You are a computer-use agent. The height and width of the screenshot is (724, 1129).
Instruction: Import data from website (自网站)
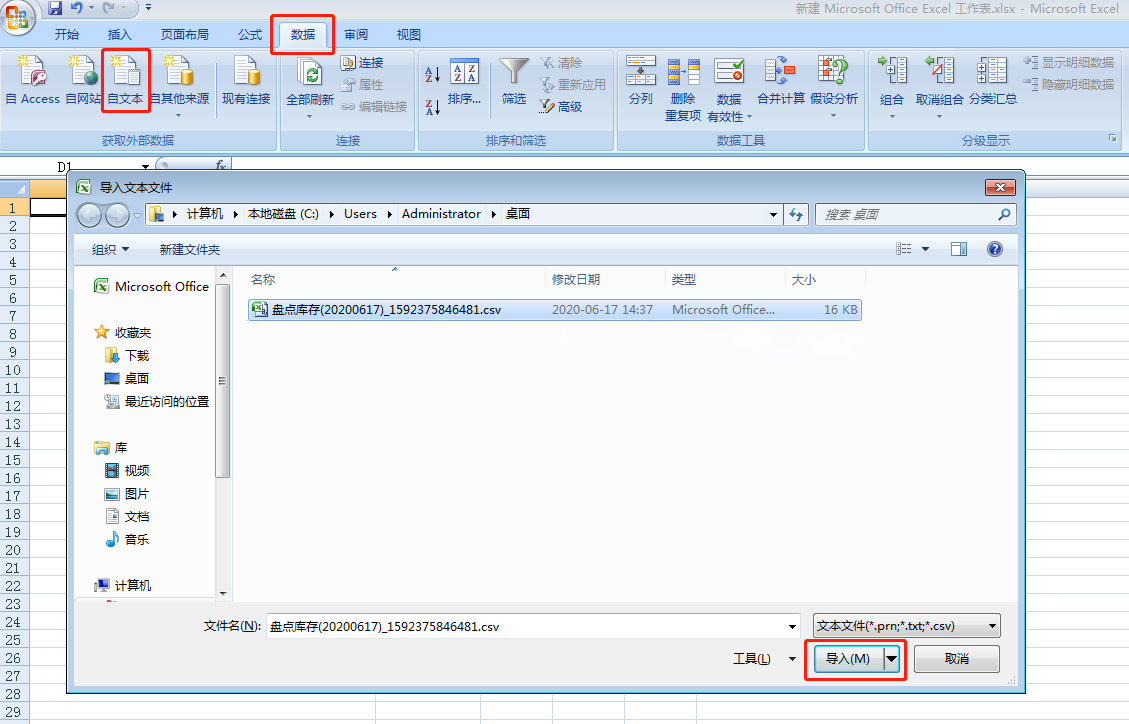point(83,81)
